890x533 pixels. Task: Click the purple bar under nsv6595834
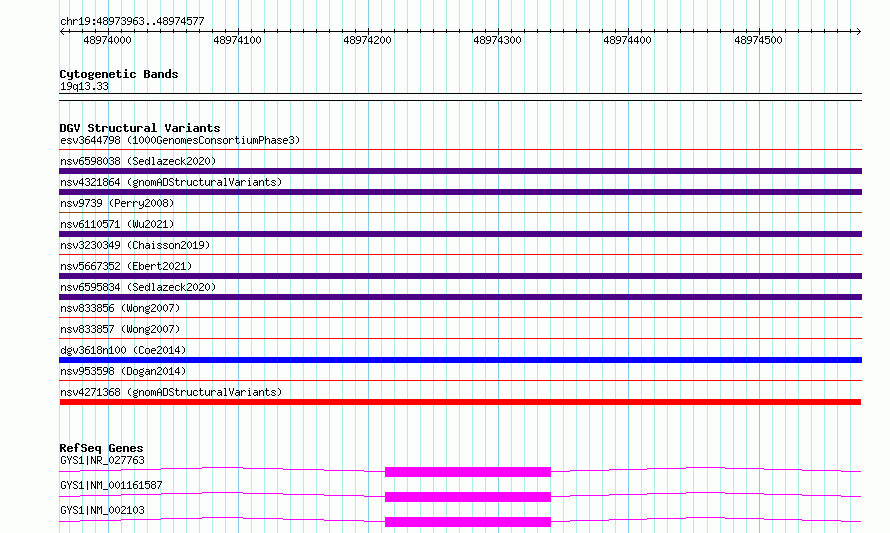pos(460,297)
